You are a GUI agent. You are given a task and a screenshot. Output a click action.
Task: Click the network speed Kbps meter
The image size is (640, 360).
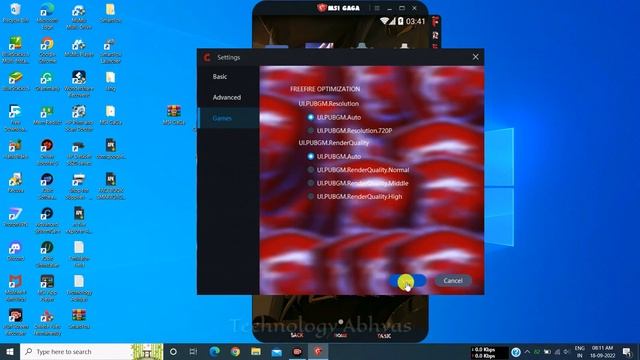[489, 352]
